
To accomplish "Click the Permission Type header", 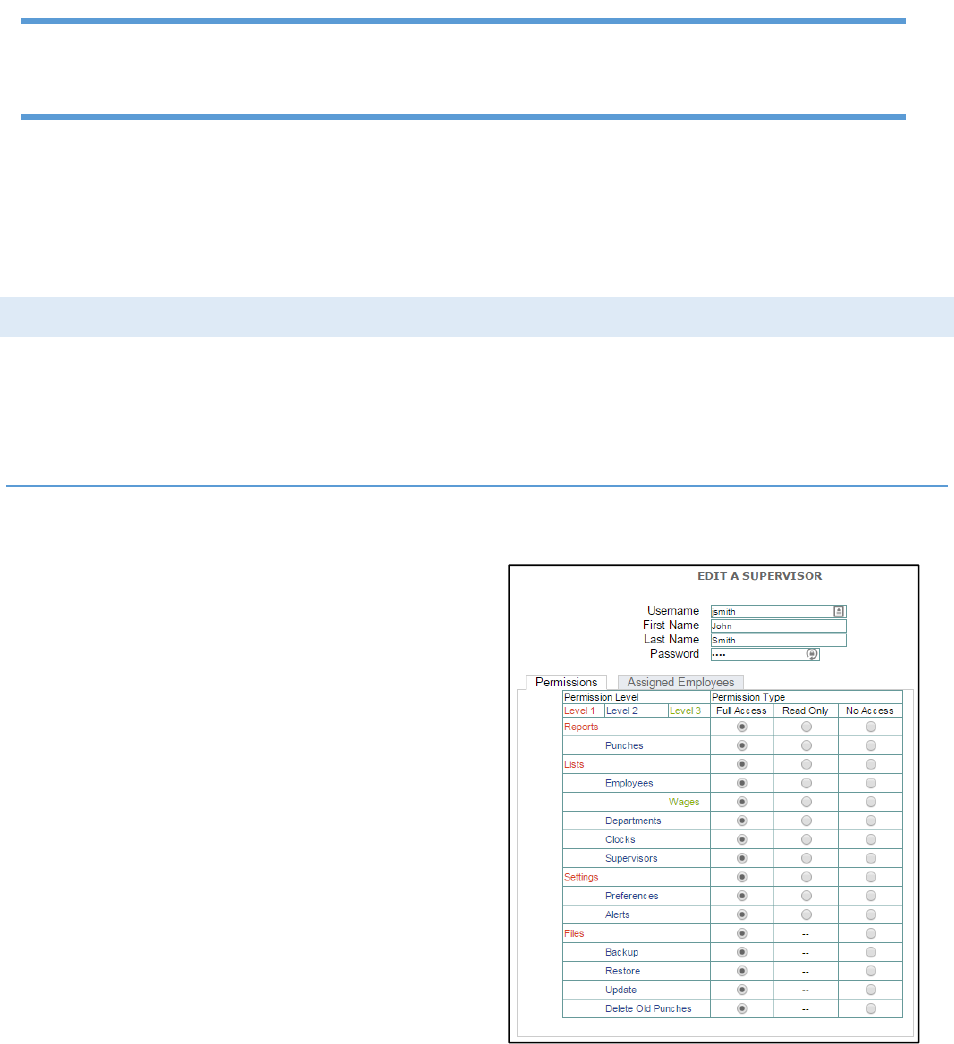I will pos(748,697).
